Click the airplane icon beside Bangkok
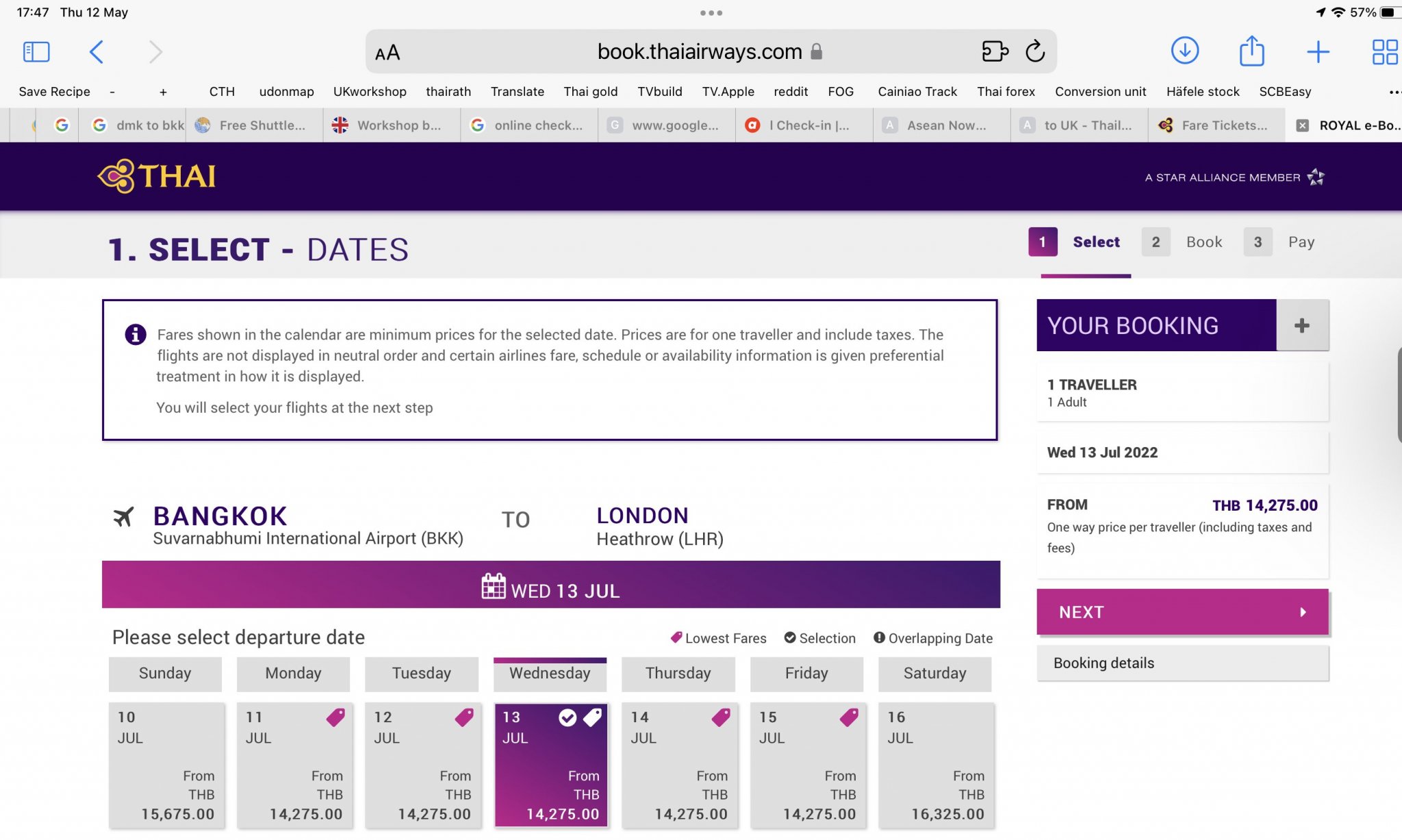Image resolution: width=1402 pixels, height=840 pixels. [124, 517]
